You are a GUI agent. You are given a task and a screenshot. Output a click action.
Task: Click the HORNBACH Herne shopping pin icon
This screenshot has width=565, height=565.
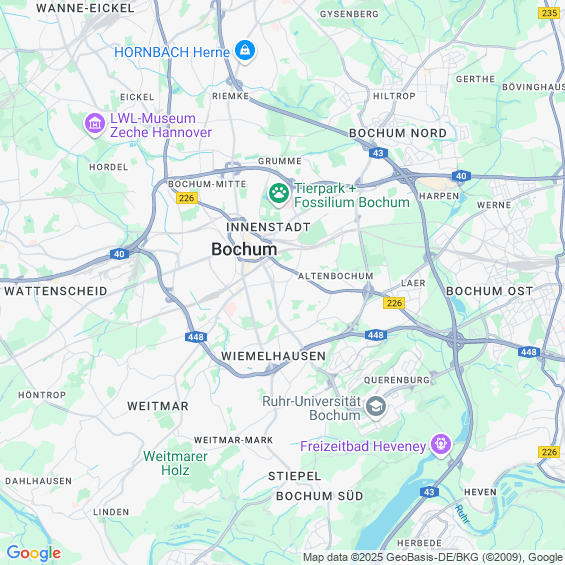[x=245, y=51]
